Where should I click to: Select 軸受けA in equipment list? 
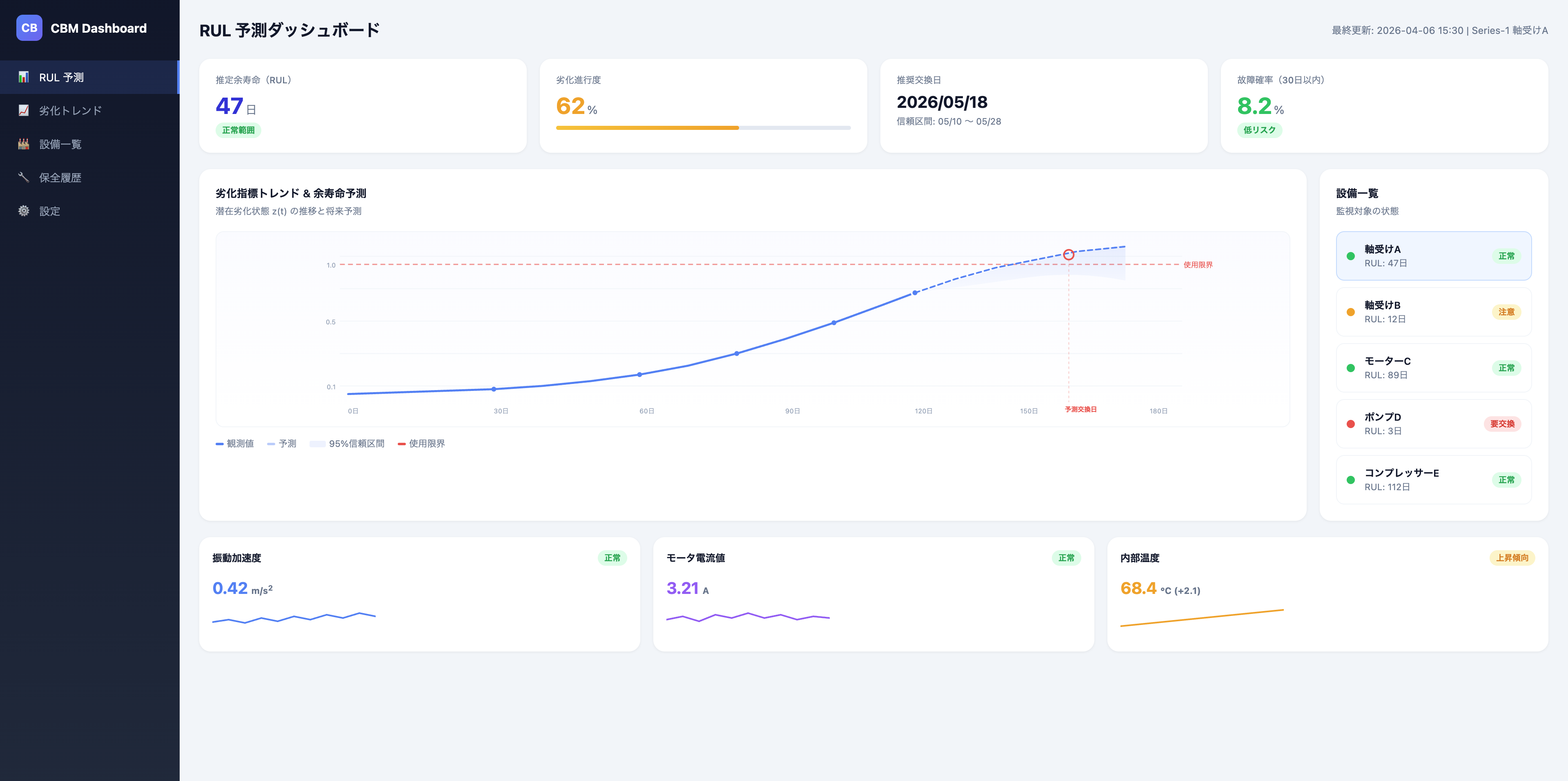click(x=1433, y=256)
